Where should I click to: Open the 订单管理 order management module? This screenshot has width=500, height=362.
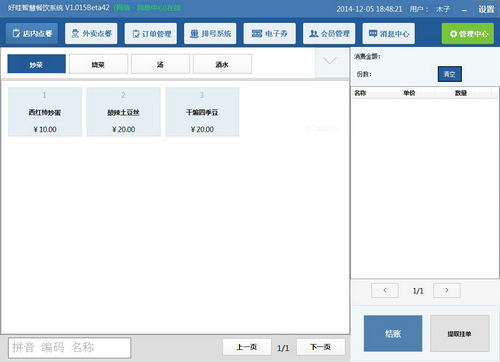(x=151, y=33)
